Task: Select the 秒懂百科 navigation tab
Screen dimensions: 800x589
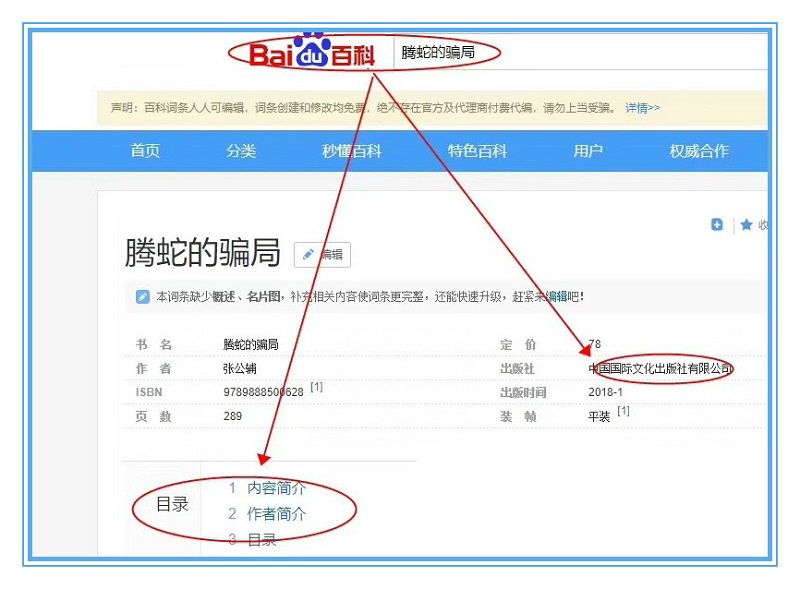Action: 351,151
